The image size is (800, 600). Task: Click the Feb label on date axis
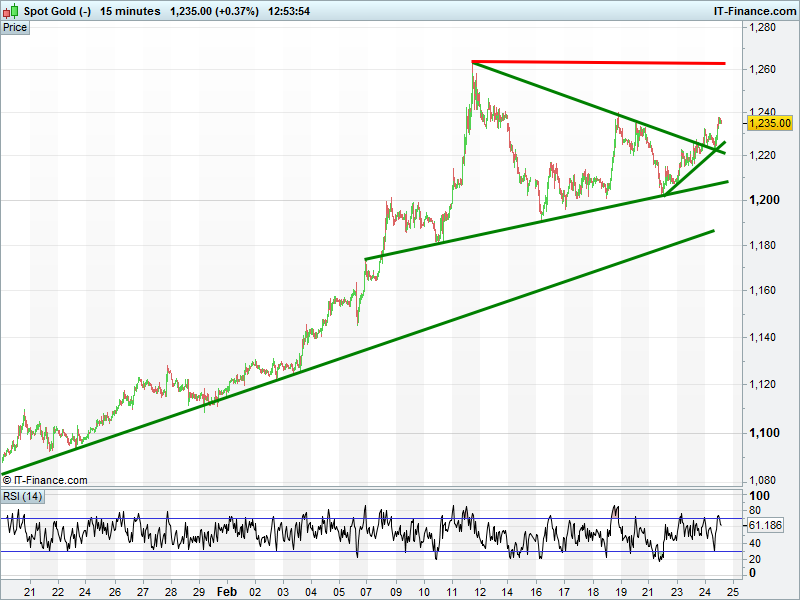pos(227,591)
